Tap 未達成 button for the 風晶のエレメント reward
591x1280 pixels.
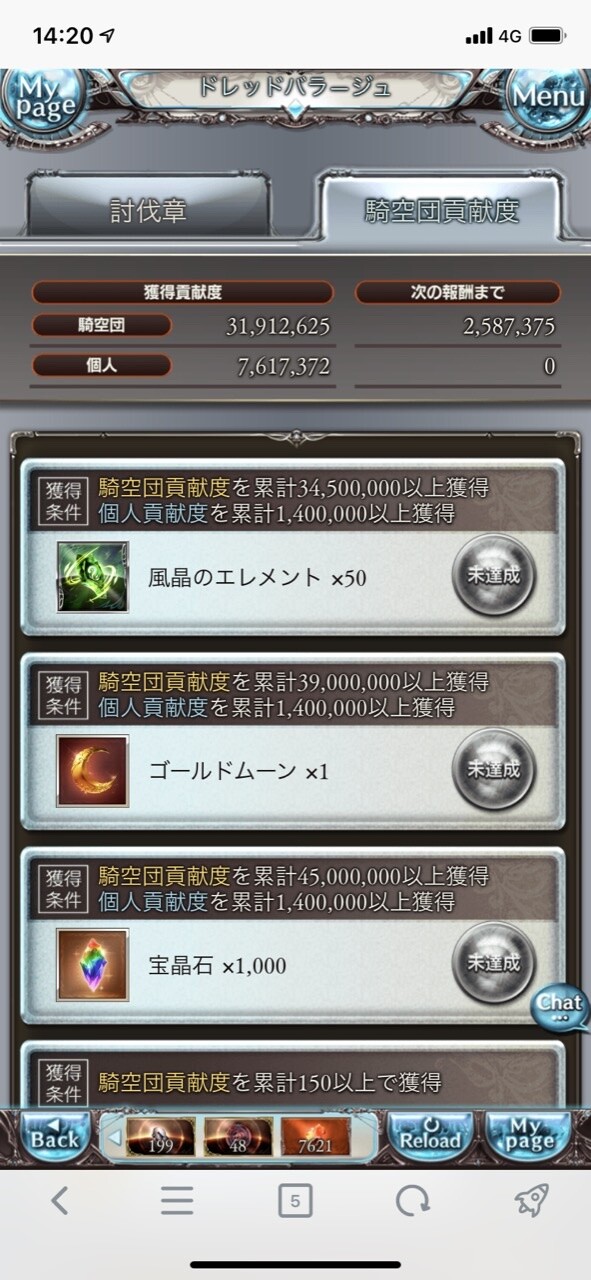click(493, 576)
